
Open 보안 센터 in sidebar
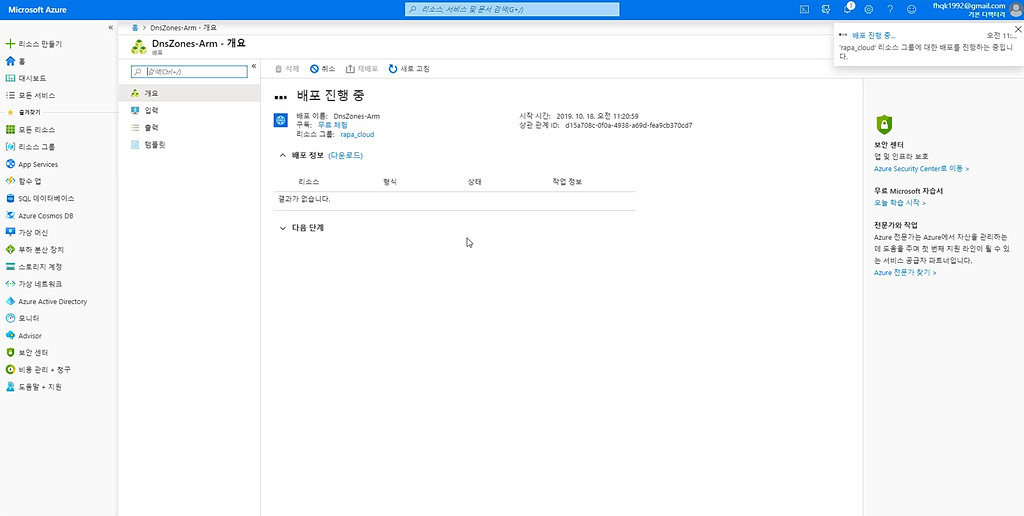click(x=26, y=352)
